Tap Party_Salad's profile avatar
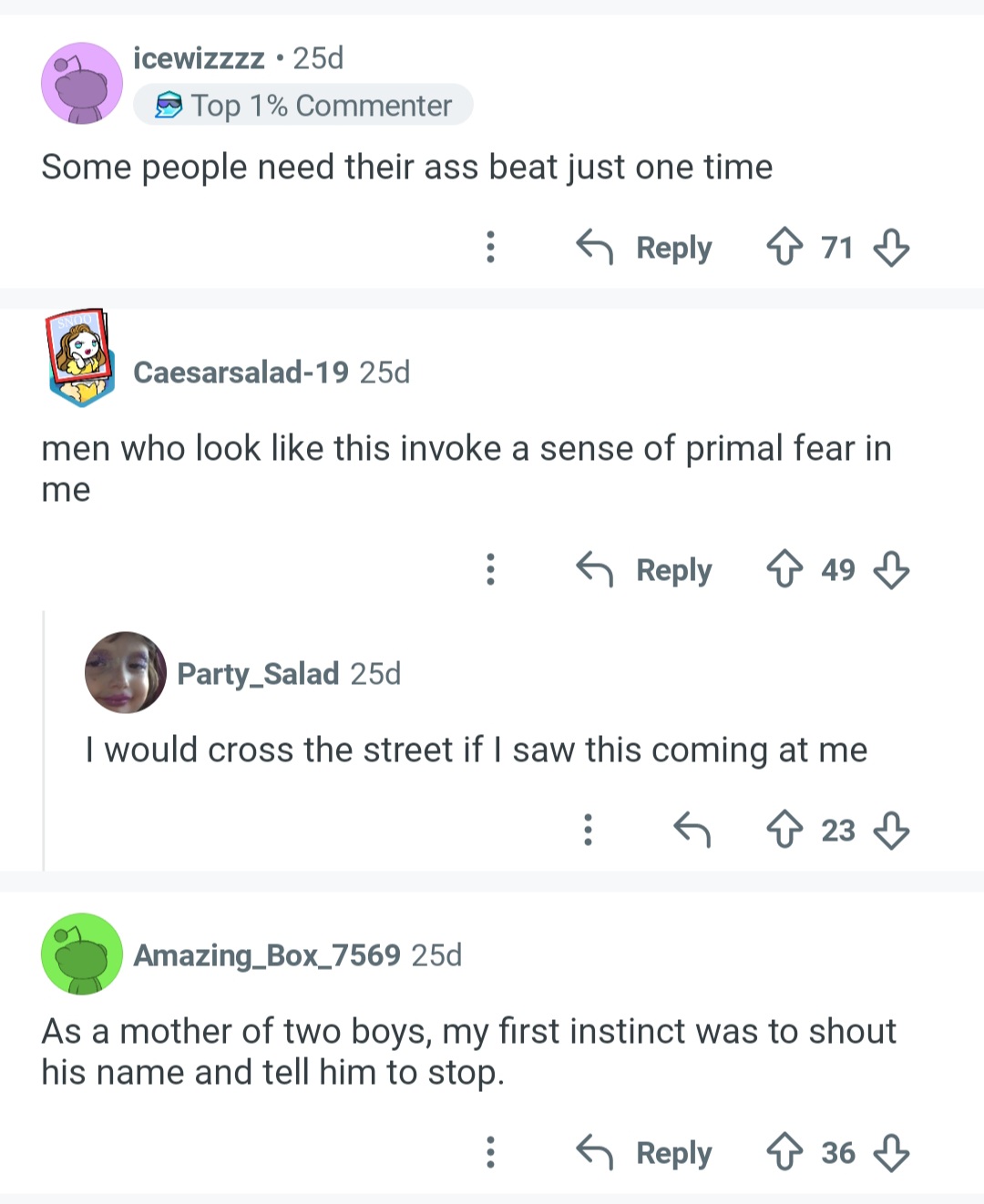 click(x=126, y=672)
